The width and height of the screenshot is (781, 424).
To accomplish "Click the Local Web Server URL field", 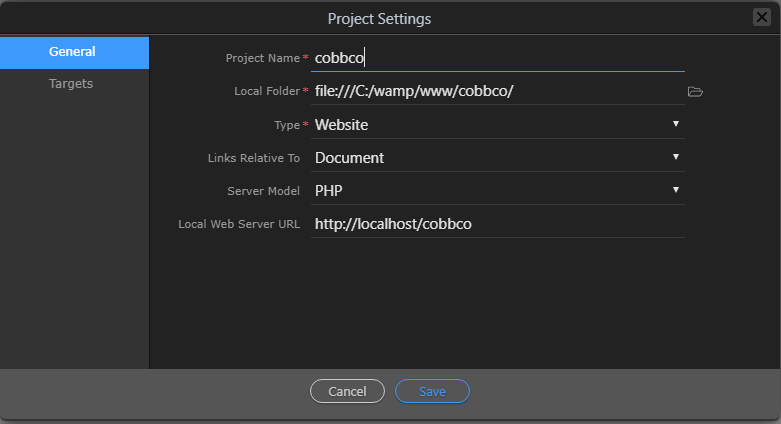I will pos(498,224).
